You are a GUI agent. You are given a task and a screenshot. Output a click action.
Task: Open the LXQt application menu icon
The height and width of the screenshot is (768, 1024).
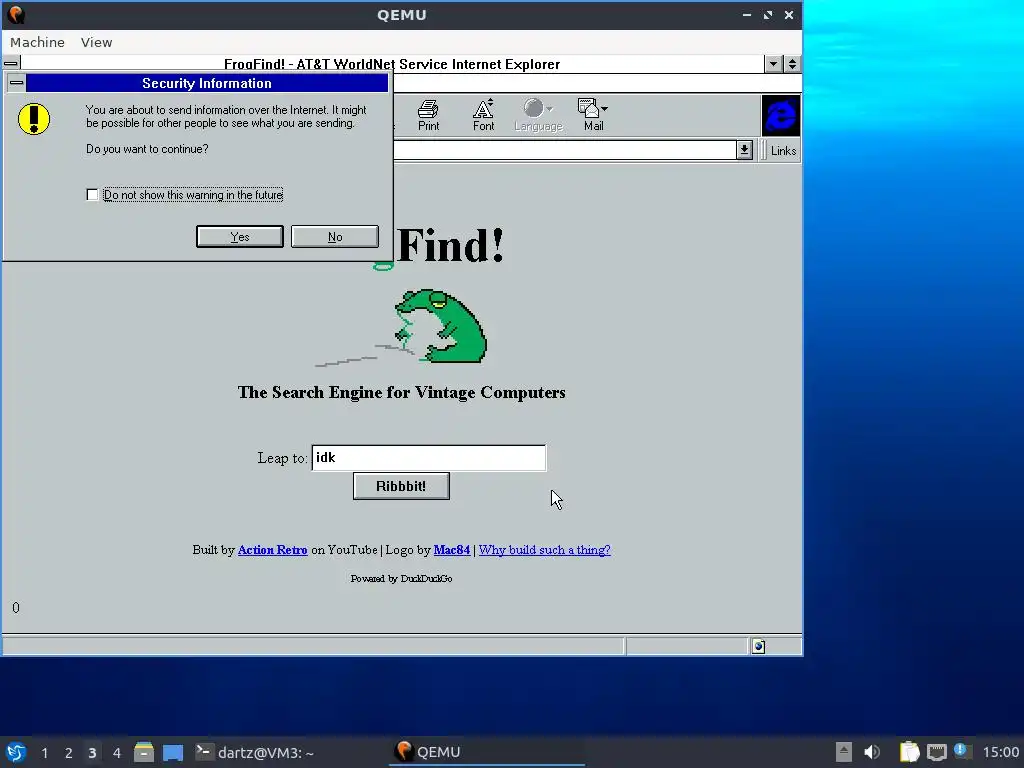pos(16,752)
